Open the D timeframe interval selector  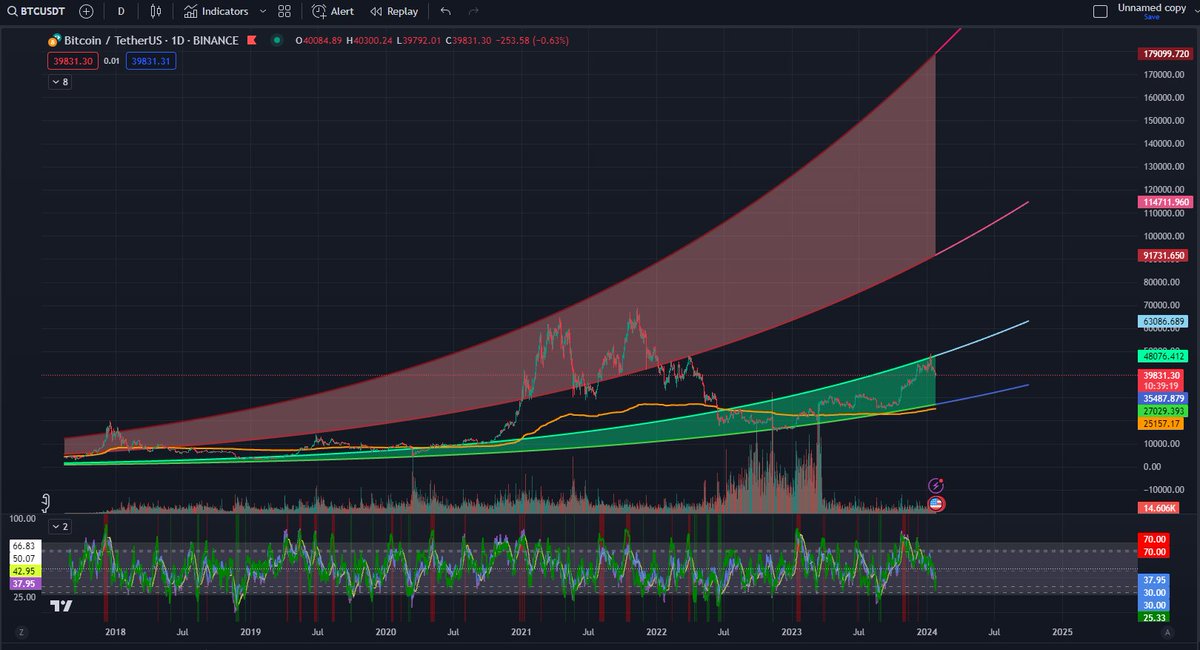121,11
